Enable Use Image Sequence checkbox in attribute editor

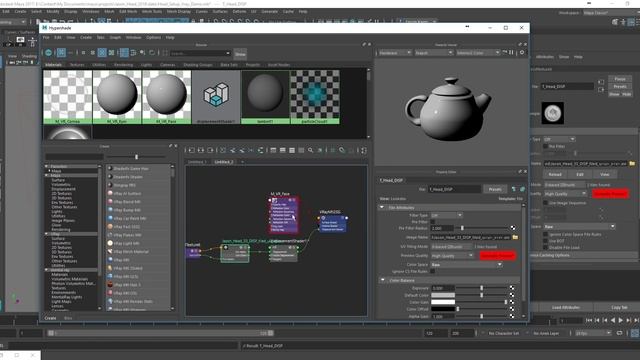[545, 202]
